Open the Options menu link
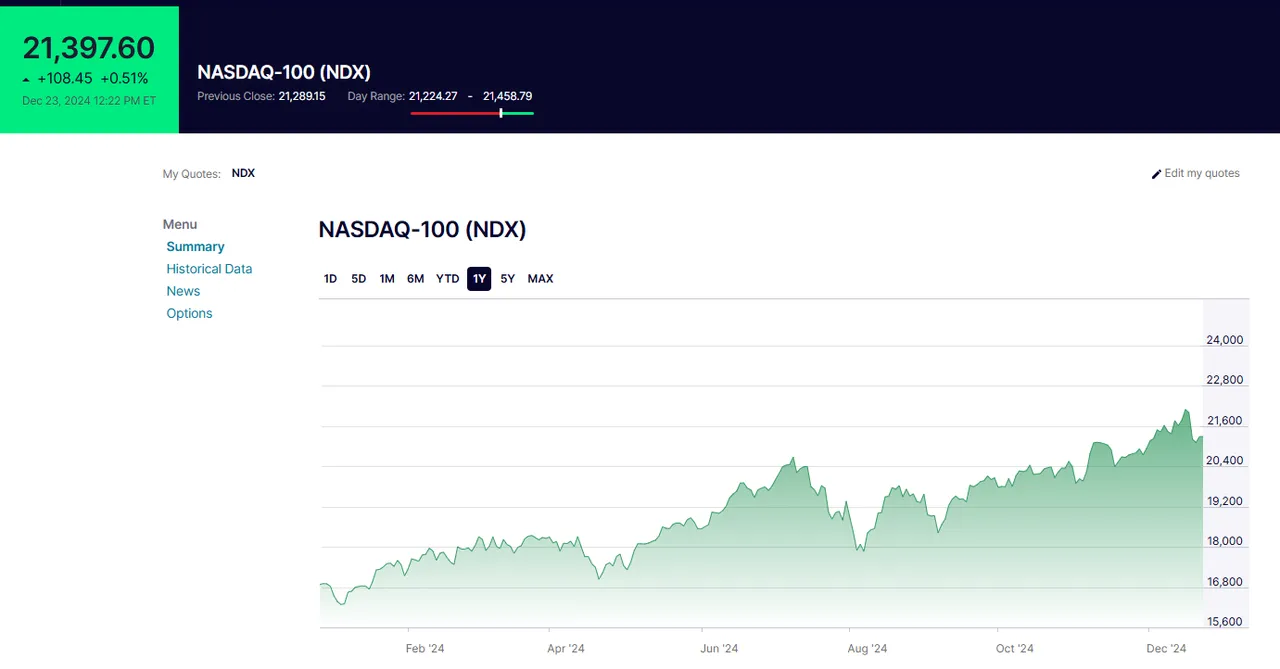This screenshot has height=669, width=1280. (x=189, y=313)
